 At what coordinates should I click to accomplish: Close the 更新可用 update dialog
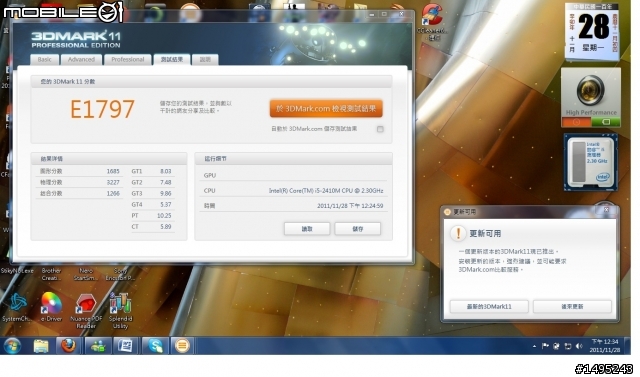coord(606,210)
